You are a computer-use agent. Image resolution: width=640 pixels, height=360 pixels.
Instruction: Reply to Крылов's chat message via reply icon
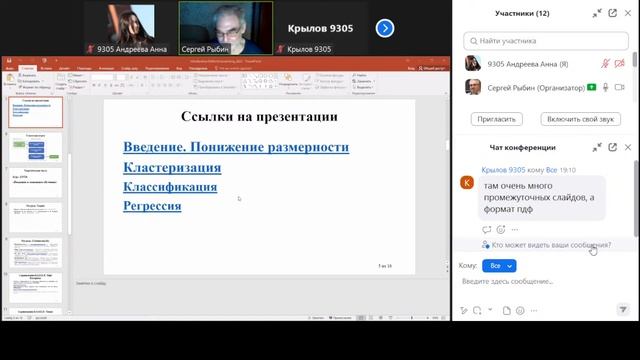(487, 230)
